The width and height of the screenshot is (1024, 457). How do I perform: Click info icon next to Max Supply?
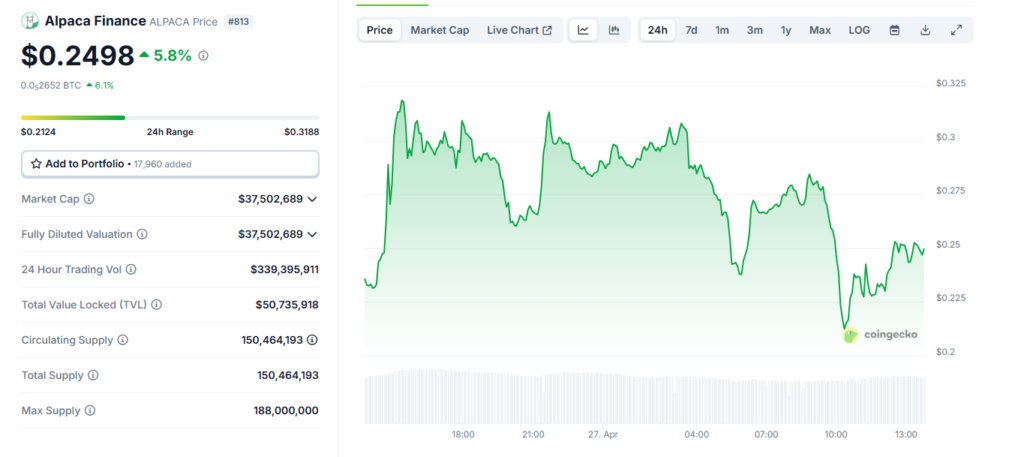pyautogui.click(x=90, y=411)
